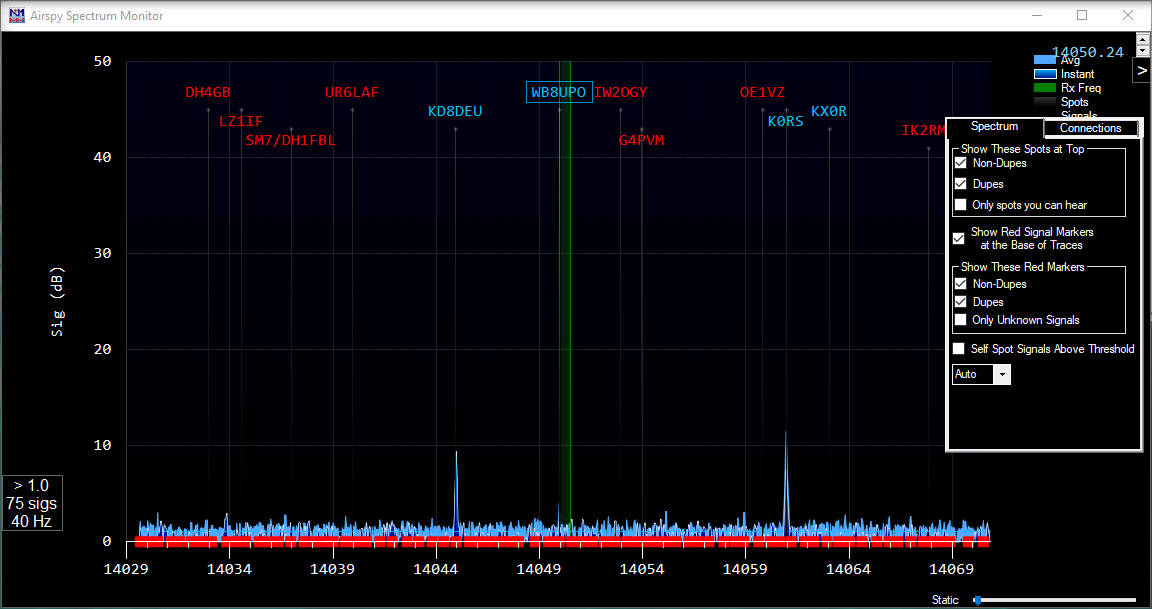Select the KD8DEU spot label
Viewport: 1152px width, 609px height.
tap(455, 111)
